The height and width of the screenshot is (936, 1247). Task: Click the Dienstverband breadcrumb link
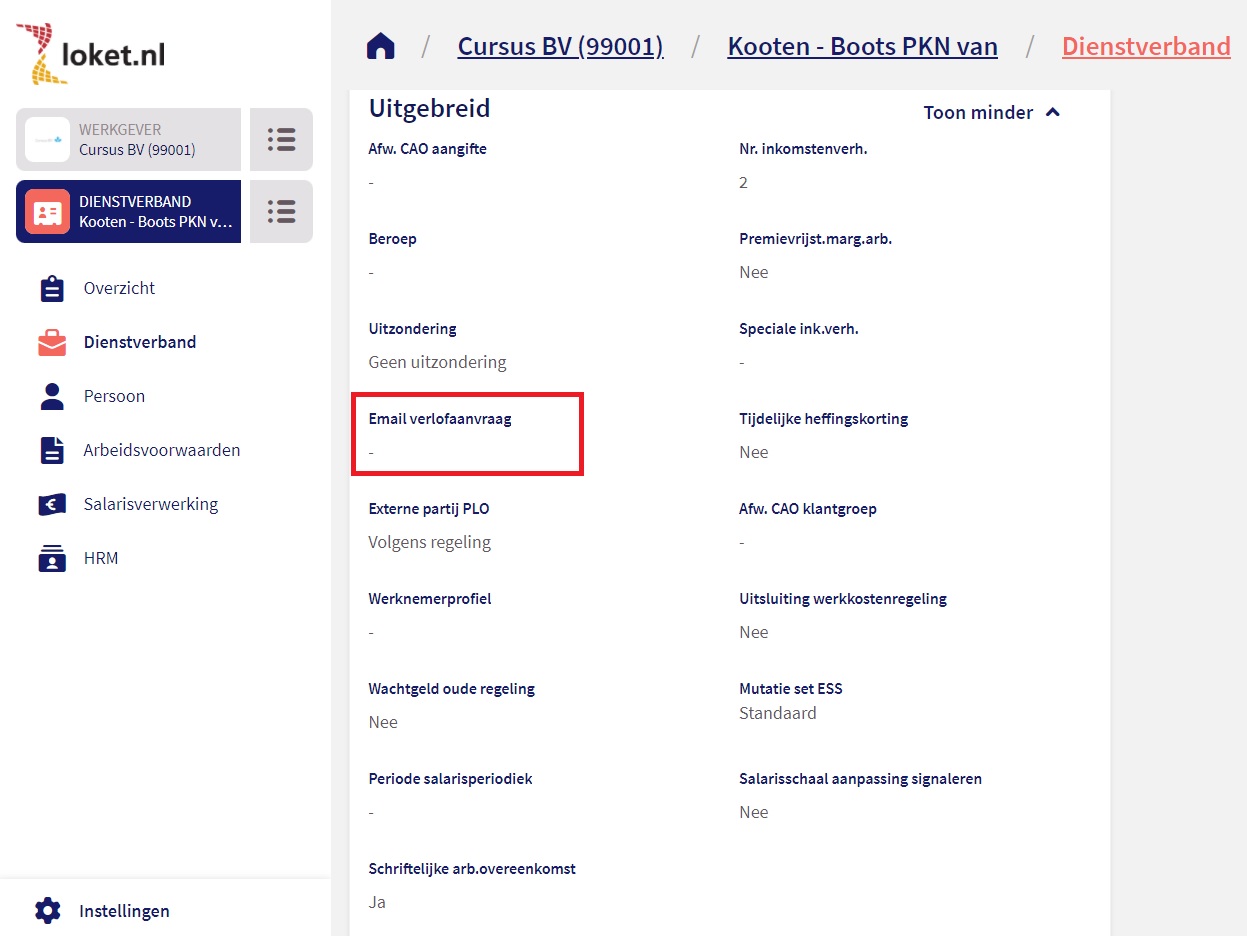click(x=1145, y=46)
